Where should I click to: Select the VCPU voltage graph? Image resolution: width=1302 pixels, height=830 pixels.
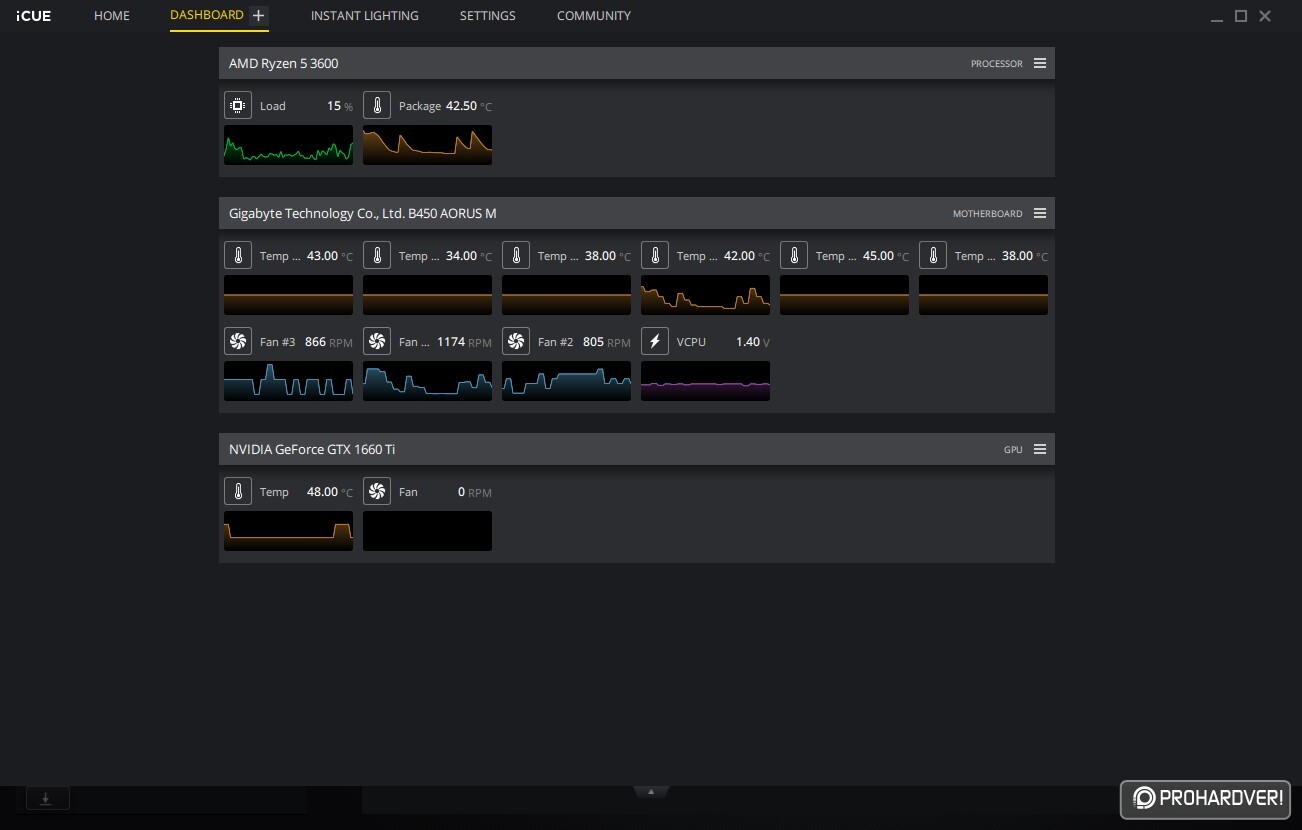click(x=705, y=381)
